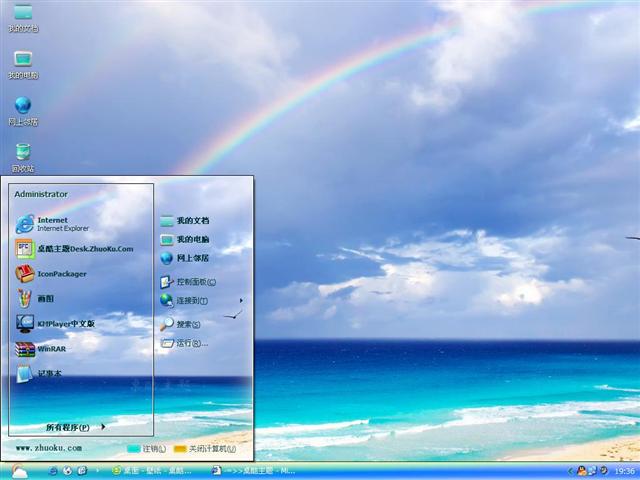Open 控制面板 control panel
Viewport: 640px width, 480px height.
coord(188,282)
